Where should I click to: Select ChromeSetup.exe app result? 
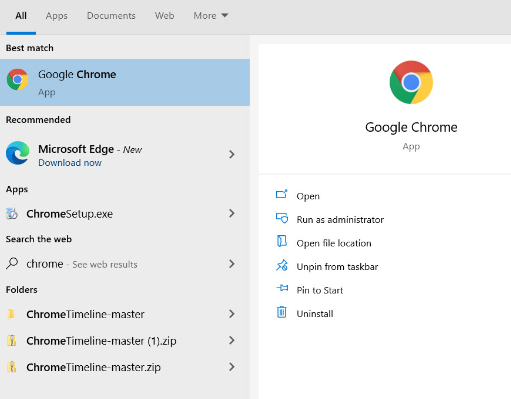click(125, 214)
